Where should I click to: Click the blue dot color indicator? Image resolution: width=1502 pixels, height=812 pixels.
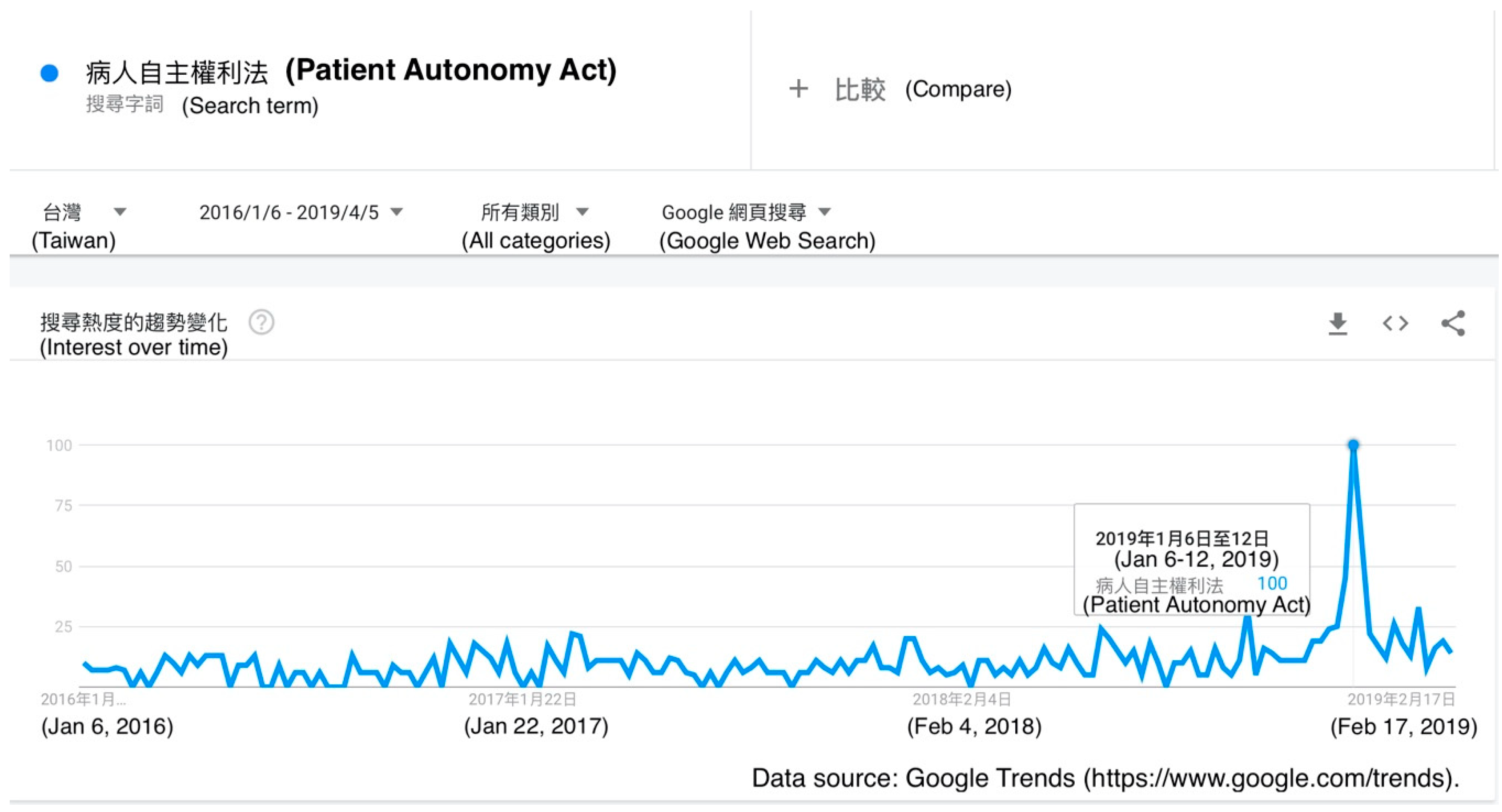coord(50,73)
